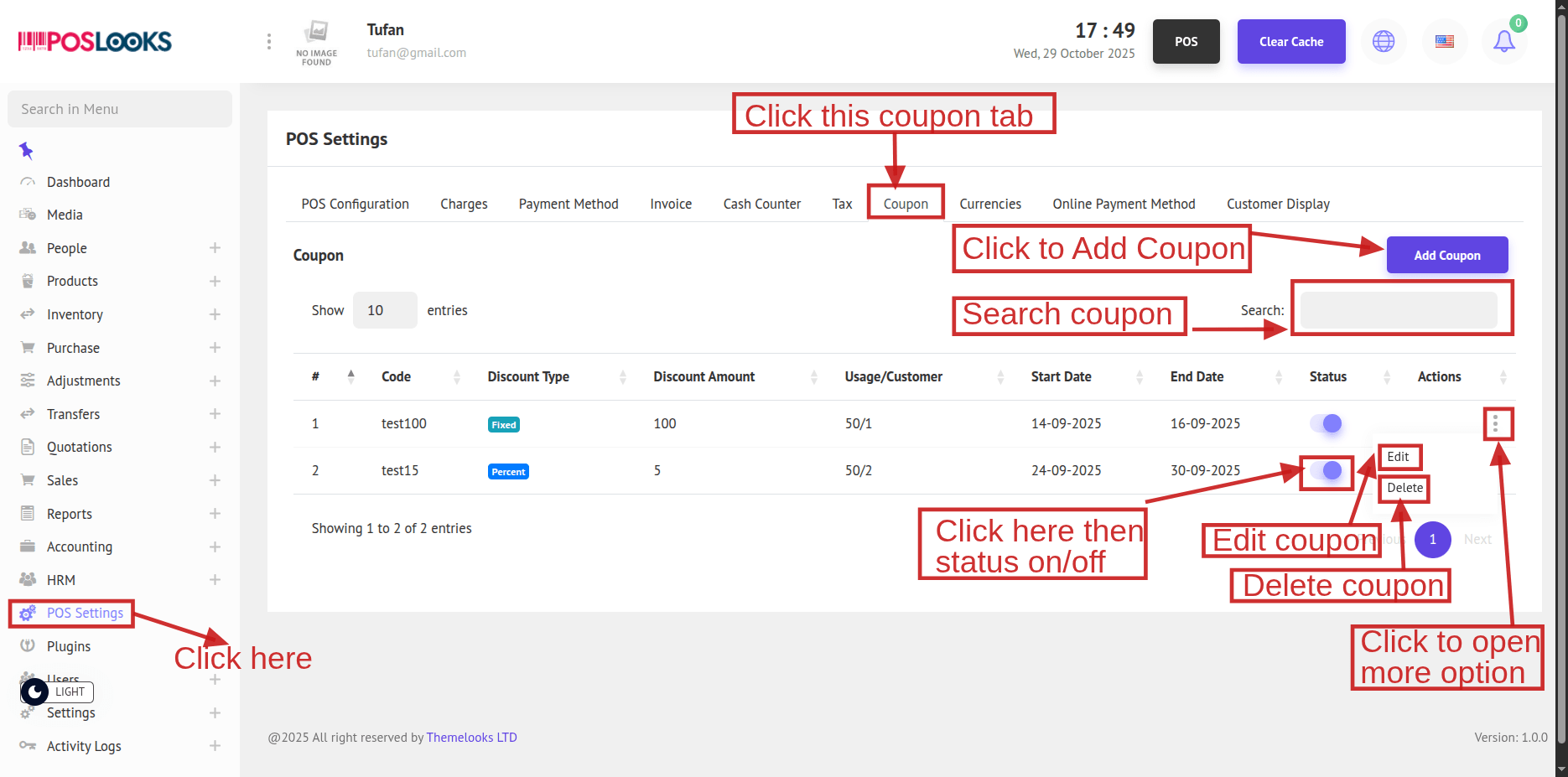
Task: Click the Clear Cache button
Action: tap(1290, 41)
